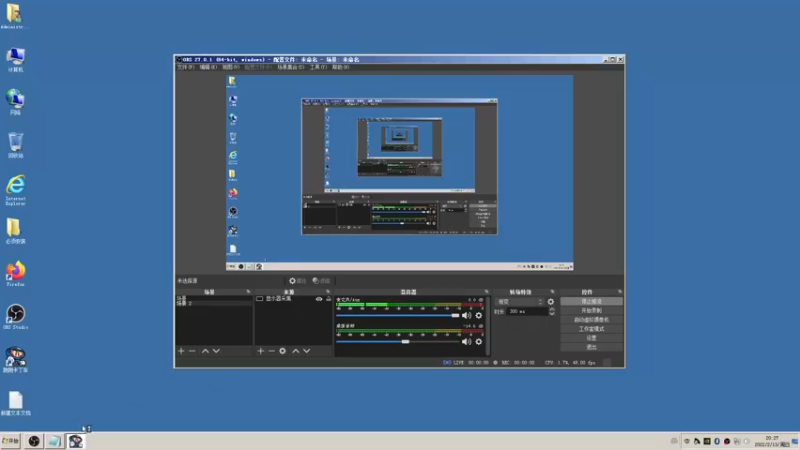Click the Start Recording (开始录制) button
The width and height of the screenshot is (800, 450).
591,311
